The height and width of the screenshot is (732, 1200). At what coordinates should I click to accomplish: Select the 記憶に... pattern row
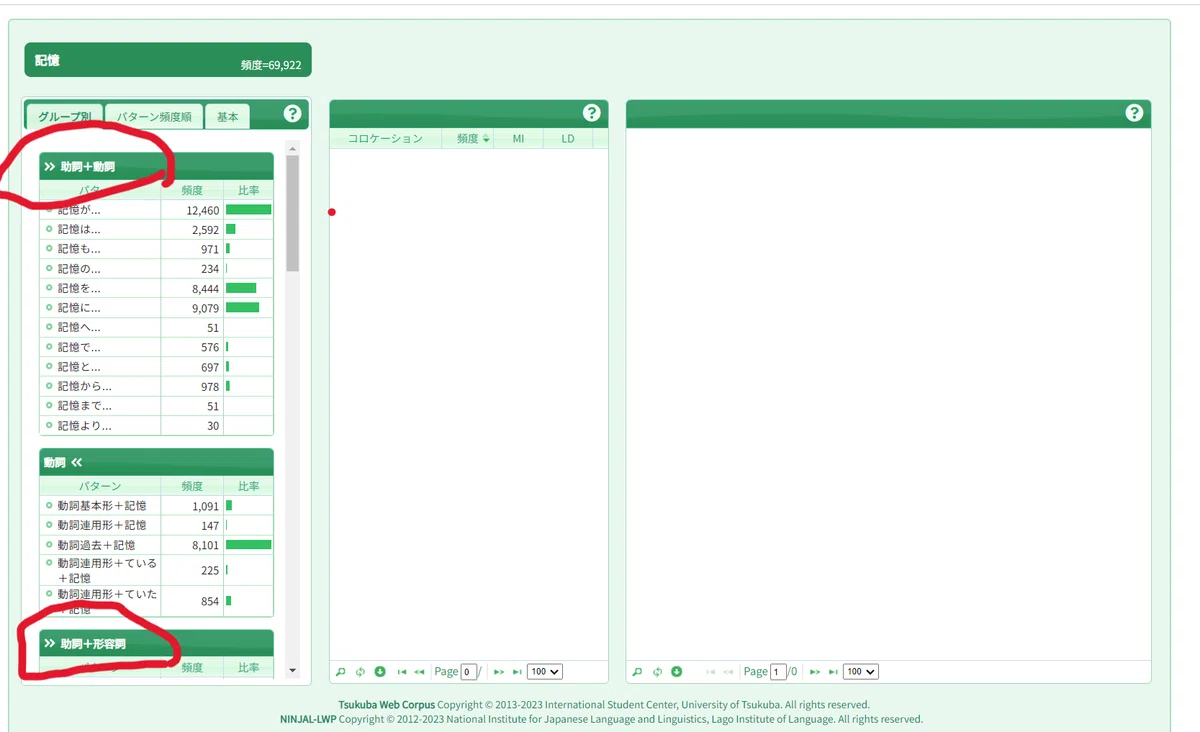click(156, 308)
